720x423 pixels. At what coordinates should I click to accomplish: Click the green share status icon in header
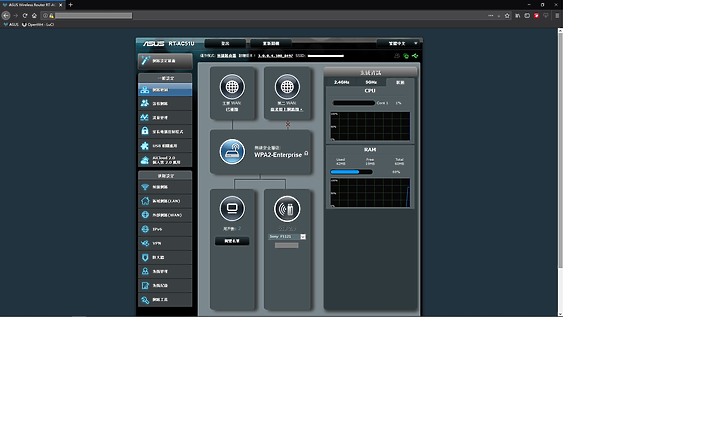tap(415, 56)
